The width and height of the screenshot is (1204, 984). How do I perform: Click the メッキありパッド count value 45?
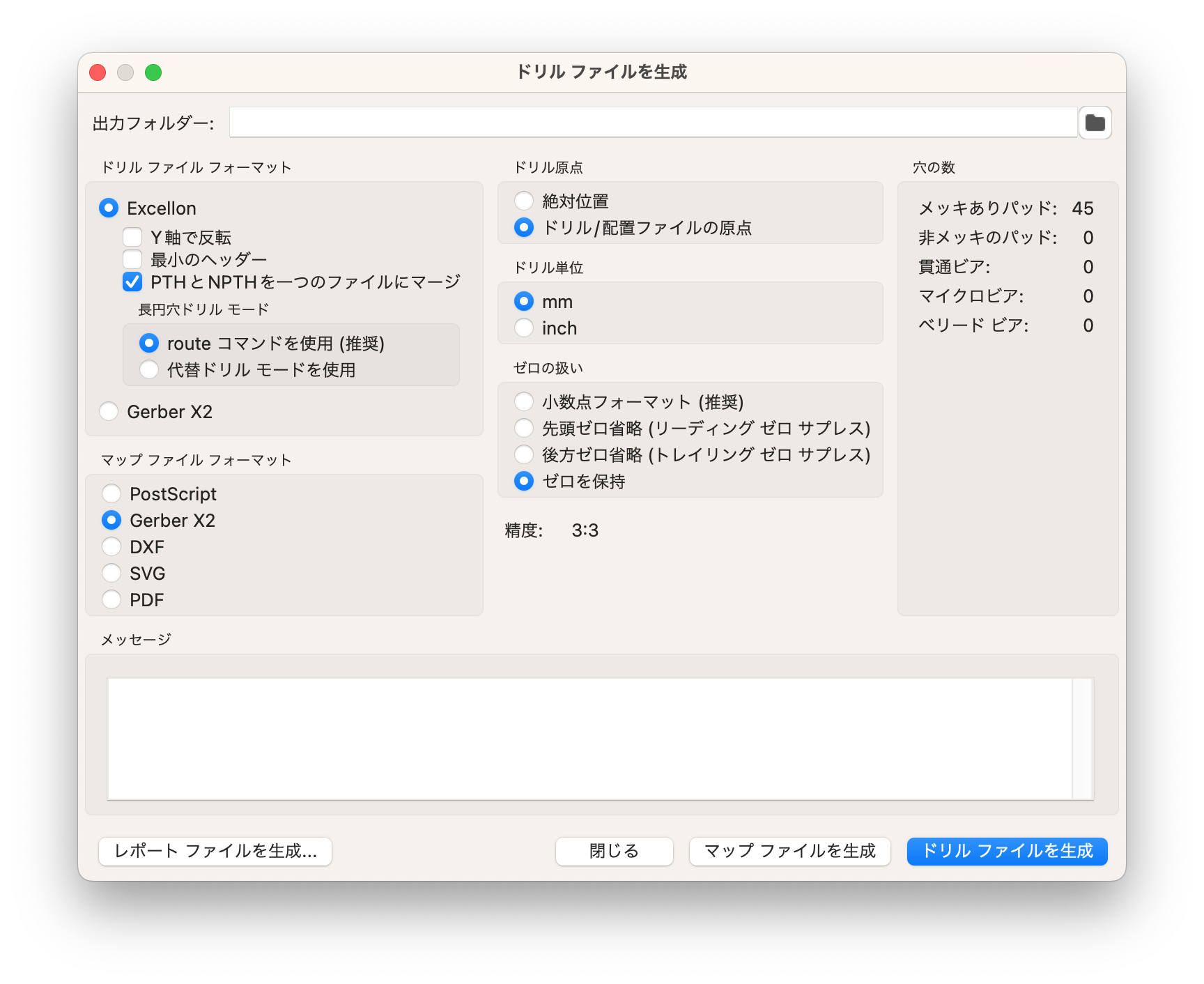coord(1083,208)
